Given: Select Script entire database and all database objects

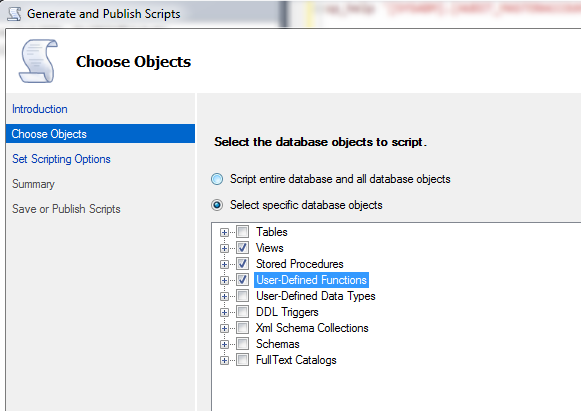Looking at the screenshot, I should (217, 179).
